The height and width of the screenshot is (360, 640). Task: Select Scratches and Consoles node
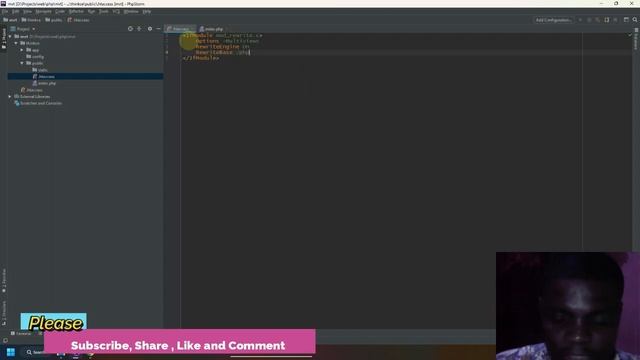[38, 103]
